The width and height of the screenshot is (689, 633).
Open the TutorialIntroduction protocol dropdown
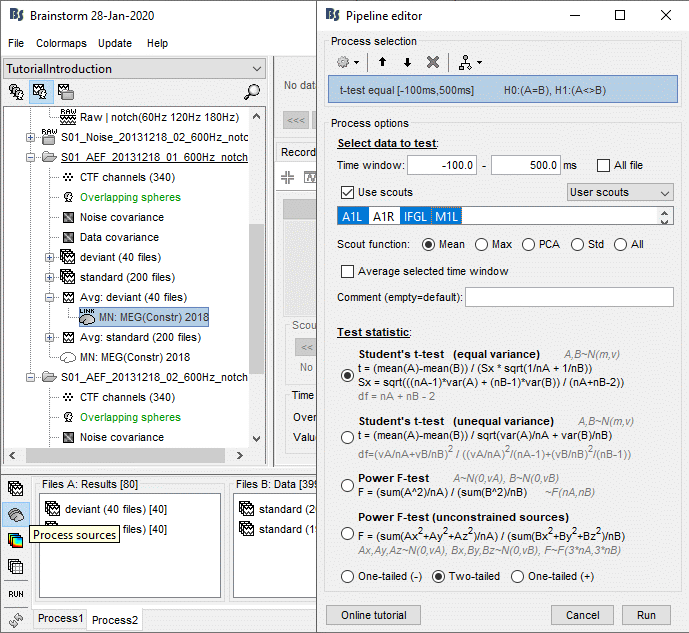133,68
